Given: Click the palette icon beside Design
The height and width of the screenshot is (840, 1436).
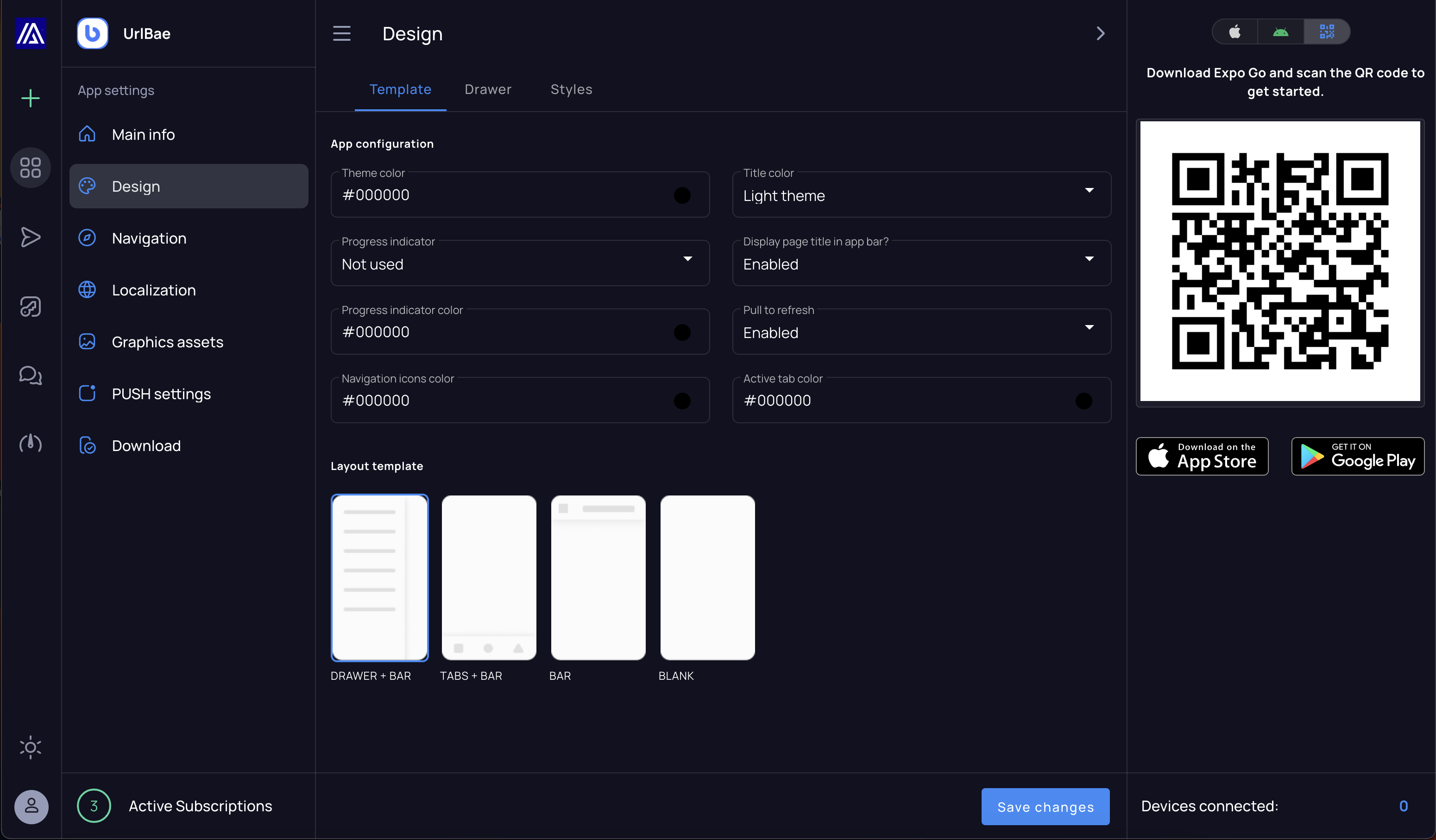Looking at the screenshot, I should coord(87,186).
